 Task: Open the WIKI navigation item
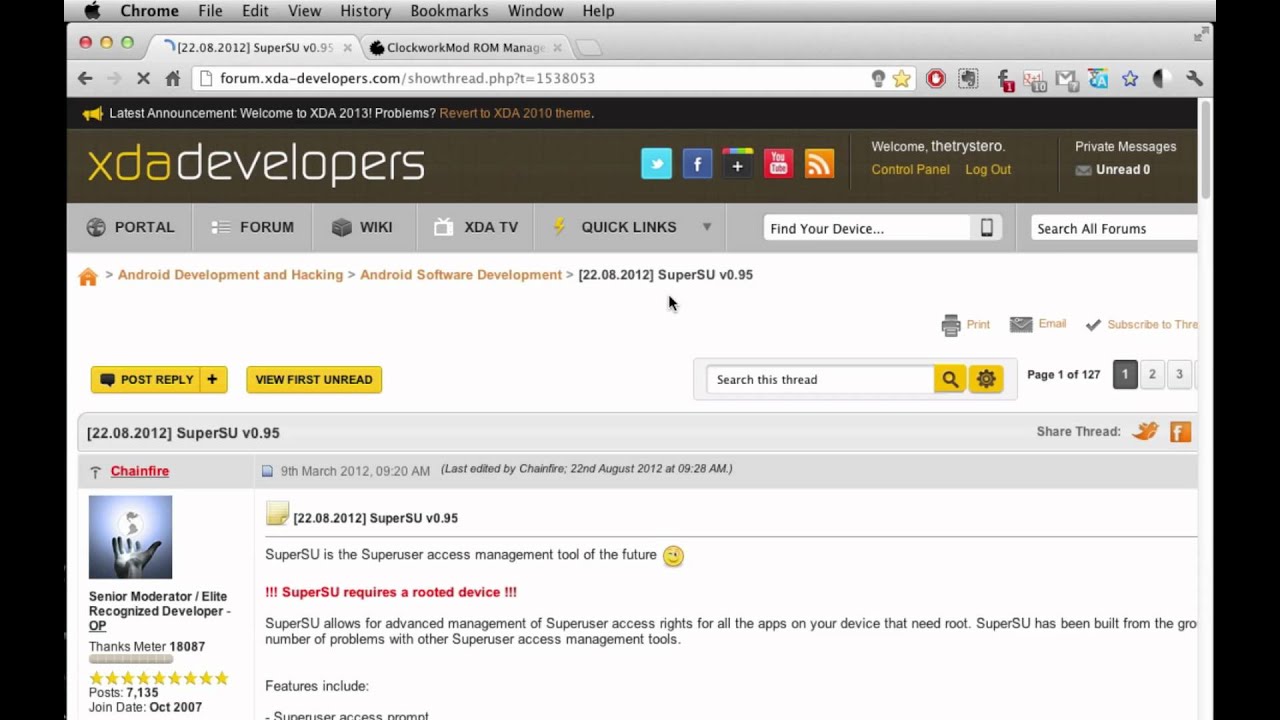click(362, 227)
